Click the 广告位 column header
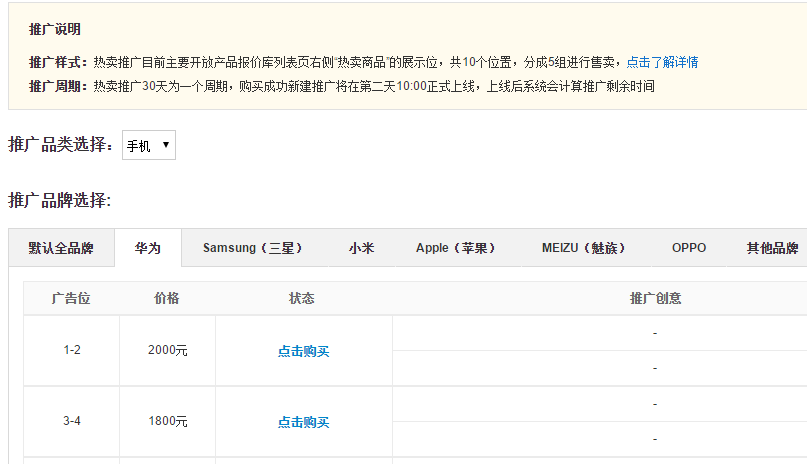This screenshot has height=464, width=807. [x=72, y=298]
